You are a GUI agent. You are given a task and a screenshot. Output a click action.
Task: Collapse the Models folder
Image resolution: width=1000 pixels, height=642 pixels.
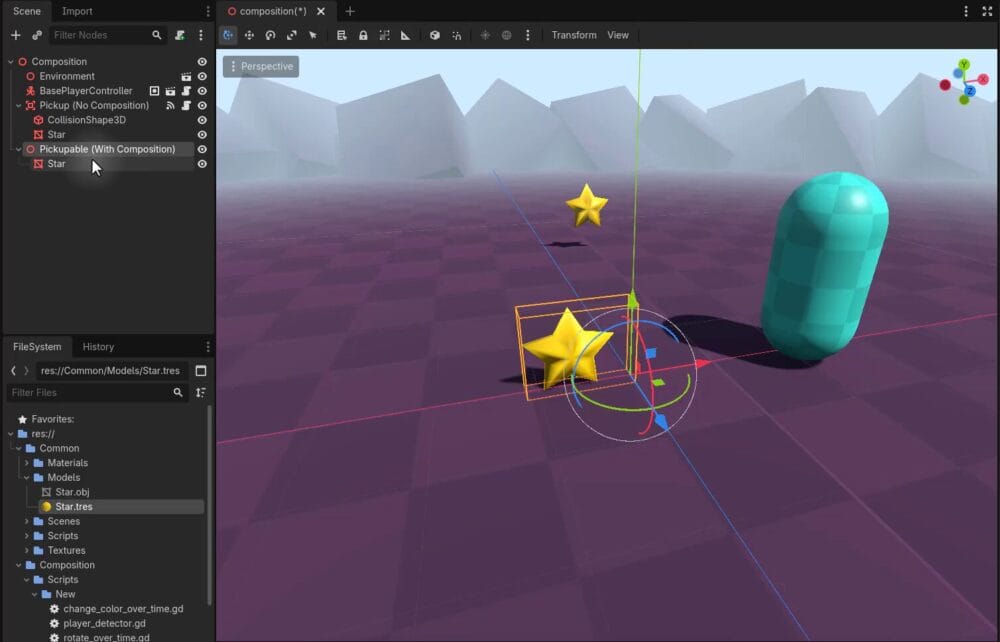(27, 478)
